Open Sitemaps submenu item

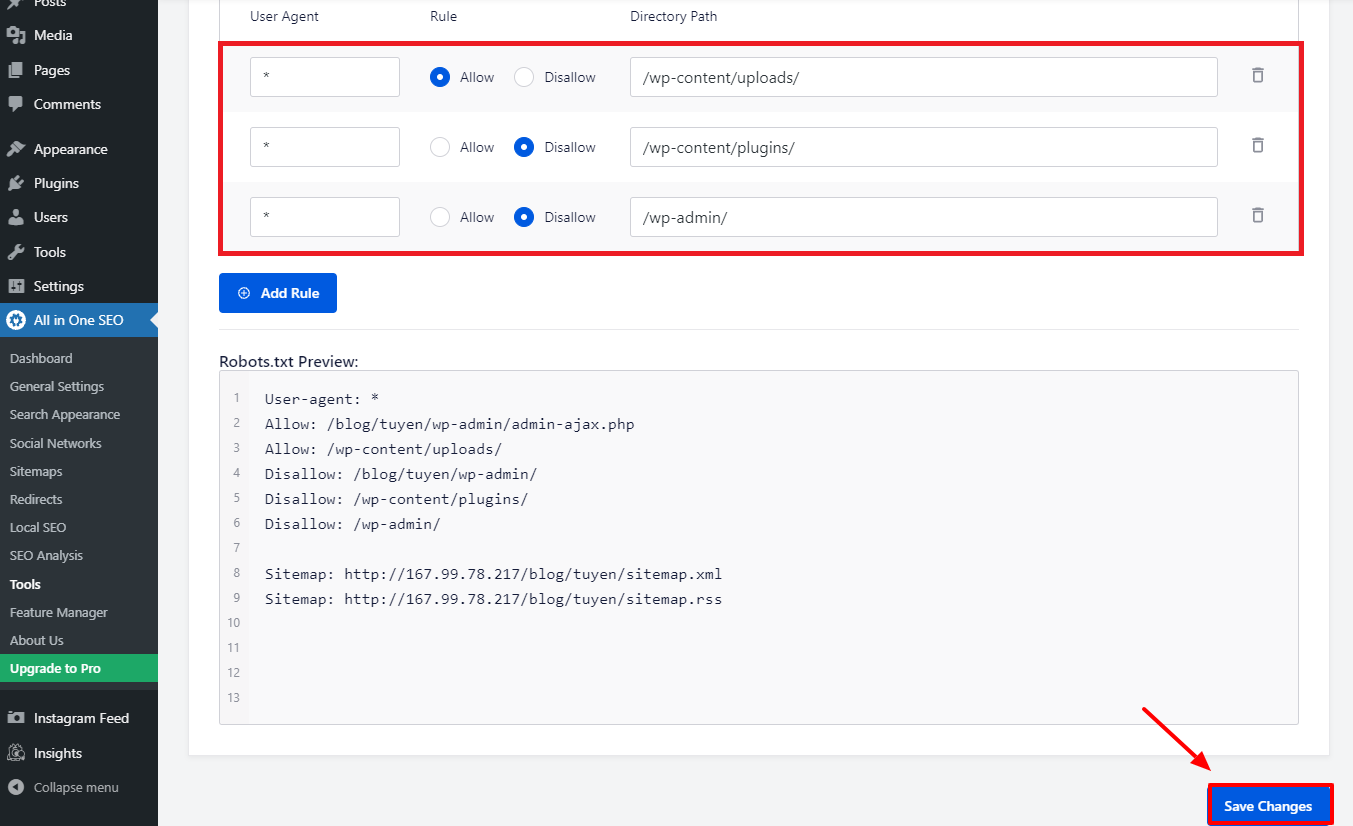point(36,471)
